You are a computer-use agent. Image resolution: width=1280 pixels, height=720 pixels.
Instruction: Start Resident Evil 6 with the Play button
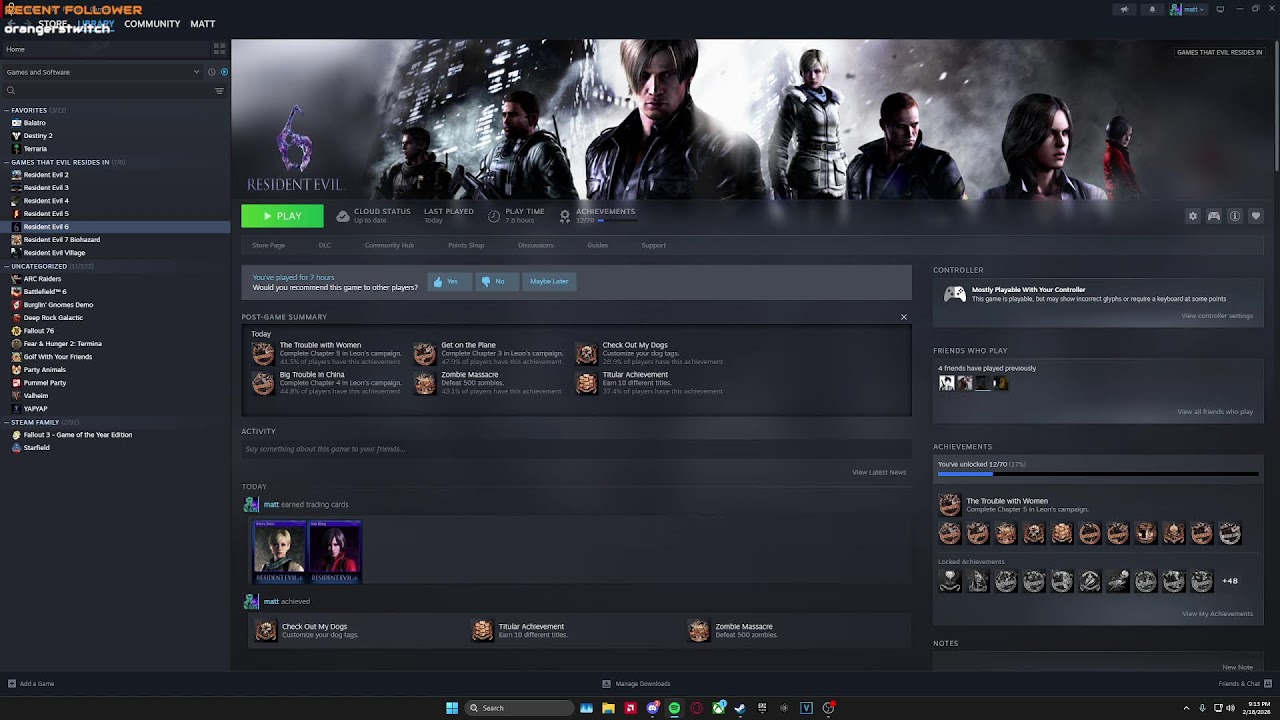click(x=282, y=216)
